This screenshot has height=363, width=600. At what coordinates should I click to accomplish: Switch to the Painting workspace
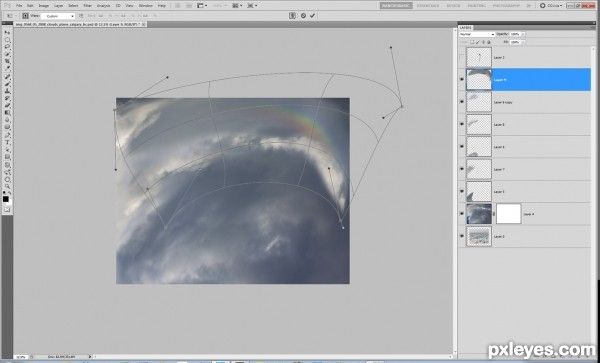tap(477, 6)
